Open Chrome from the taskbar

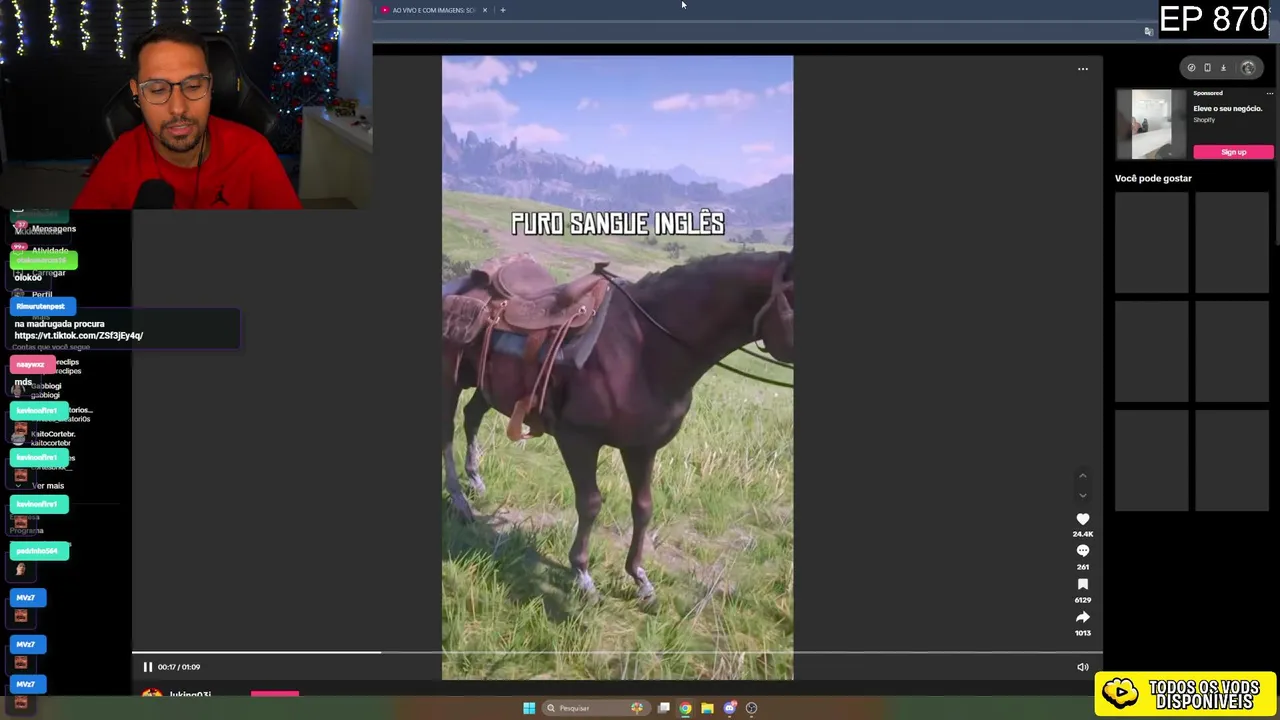coord(685,708)
